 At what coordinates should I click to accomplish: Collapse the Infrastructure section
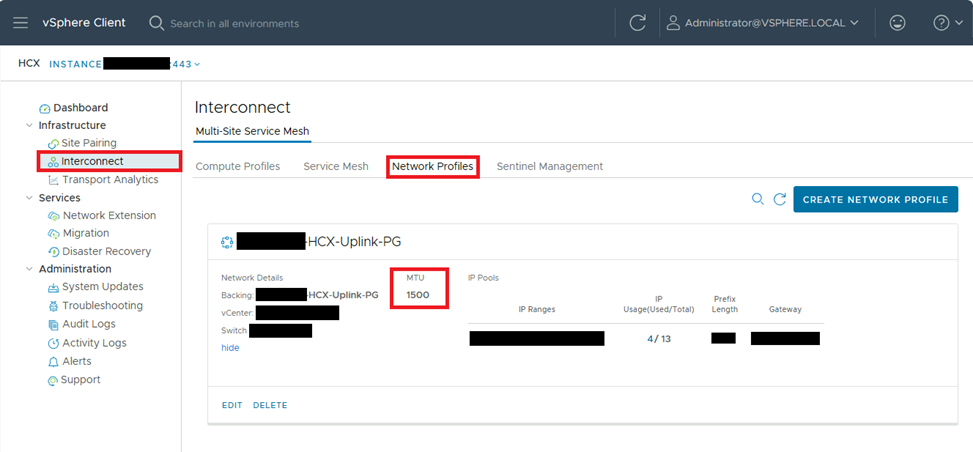[29, 125]
